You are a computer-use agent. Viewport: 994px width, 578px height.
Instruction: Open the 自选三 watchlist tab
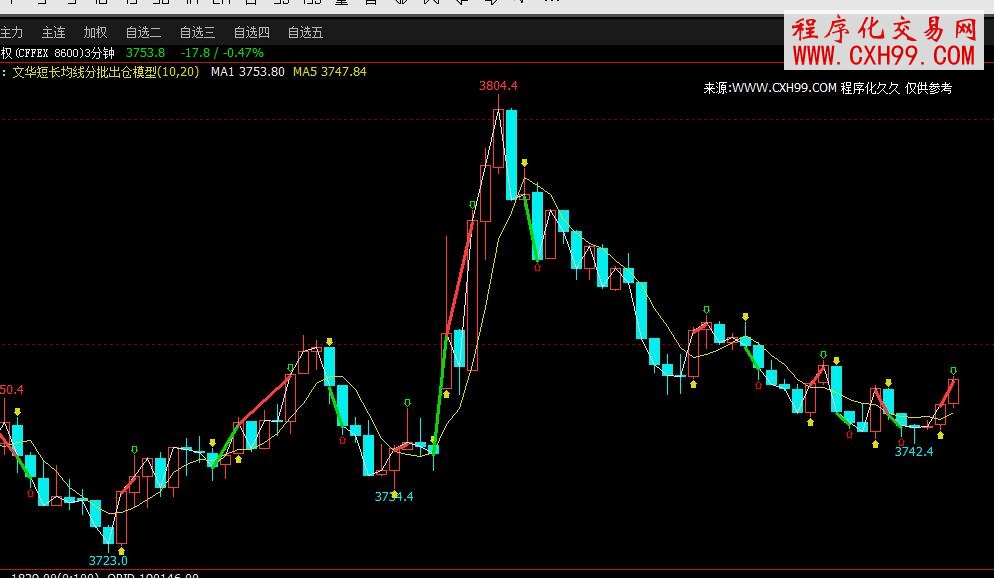pos(197,32)
